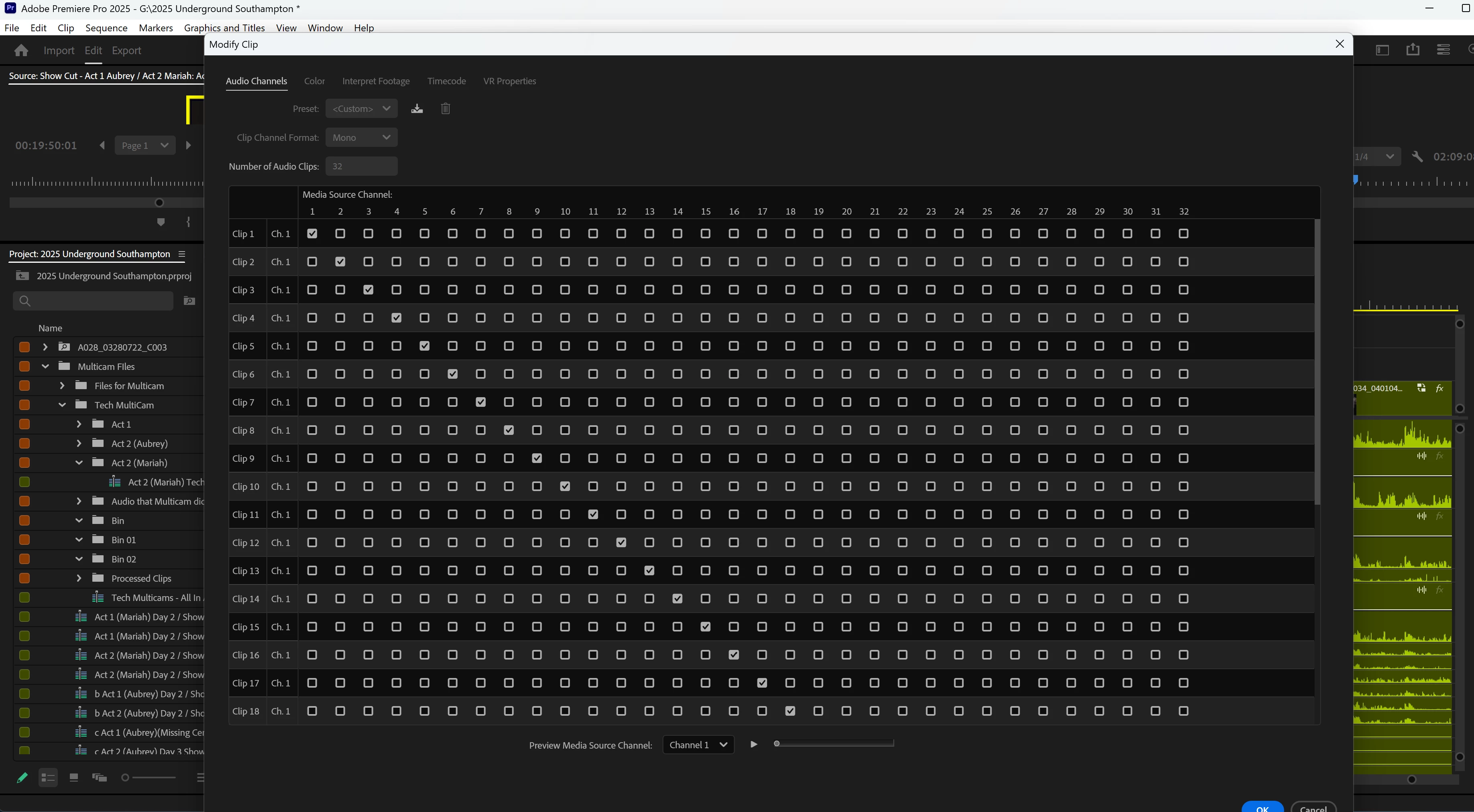Check Clip 5 source channel 6 checkbox
The height and width of the screenshot is (812, 1474).
(453, 346)
